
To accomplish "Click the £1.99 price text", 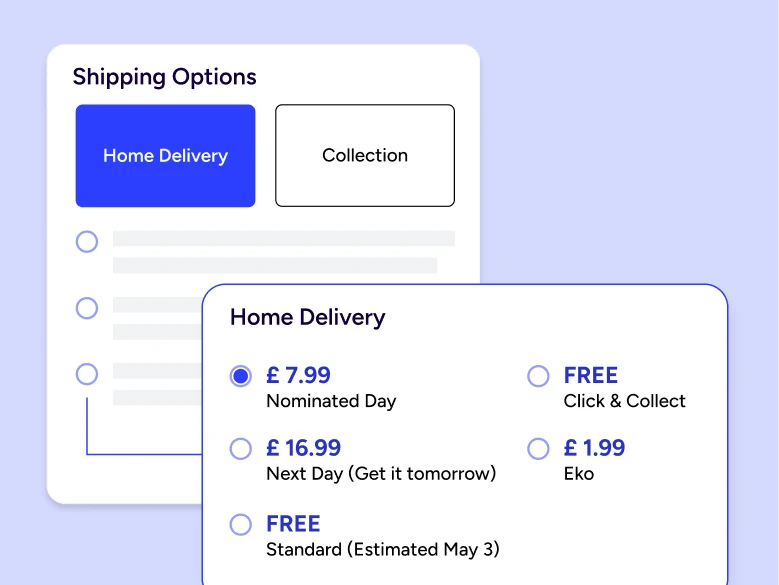I will (x=595, y=448).
